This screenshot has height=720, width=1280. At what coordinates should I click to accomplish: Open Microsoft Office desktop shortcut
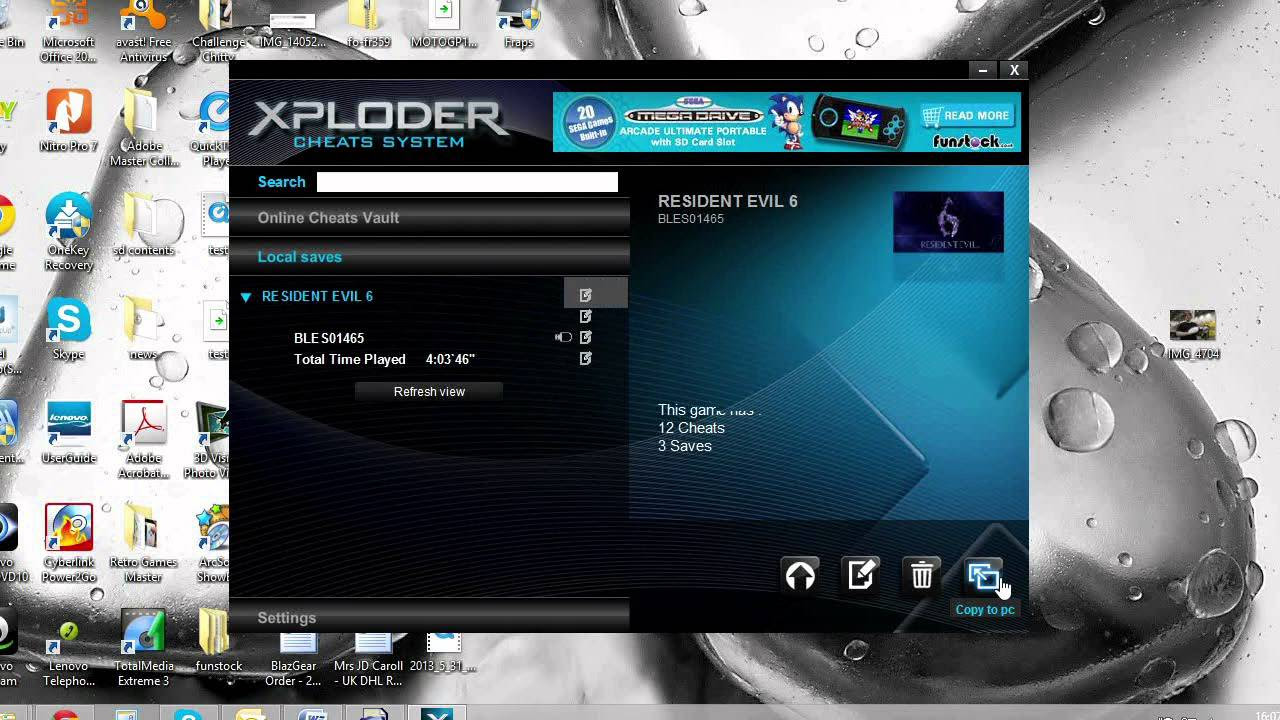tap(68, 32)
